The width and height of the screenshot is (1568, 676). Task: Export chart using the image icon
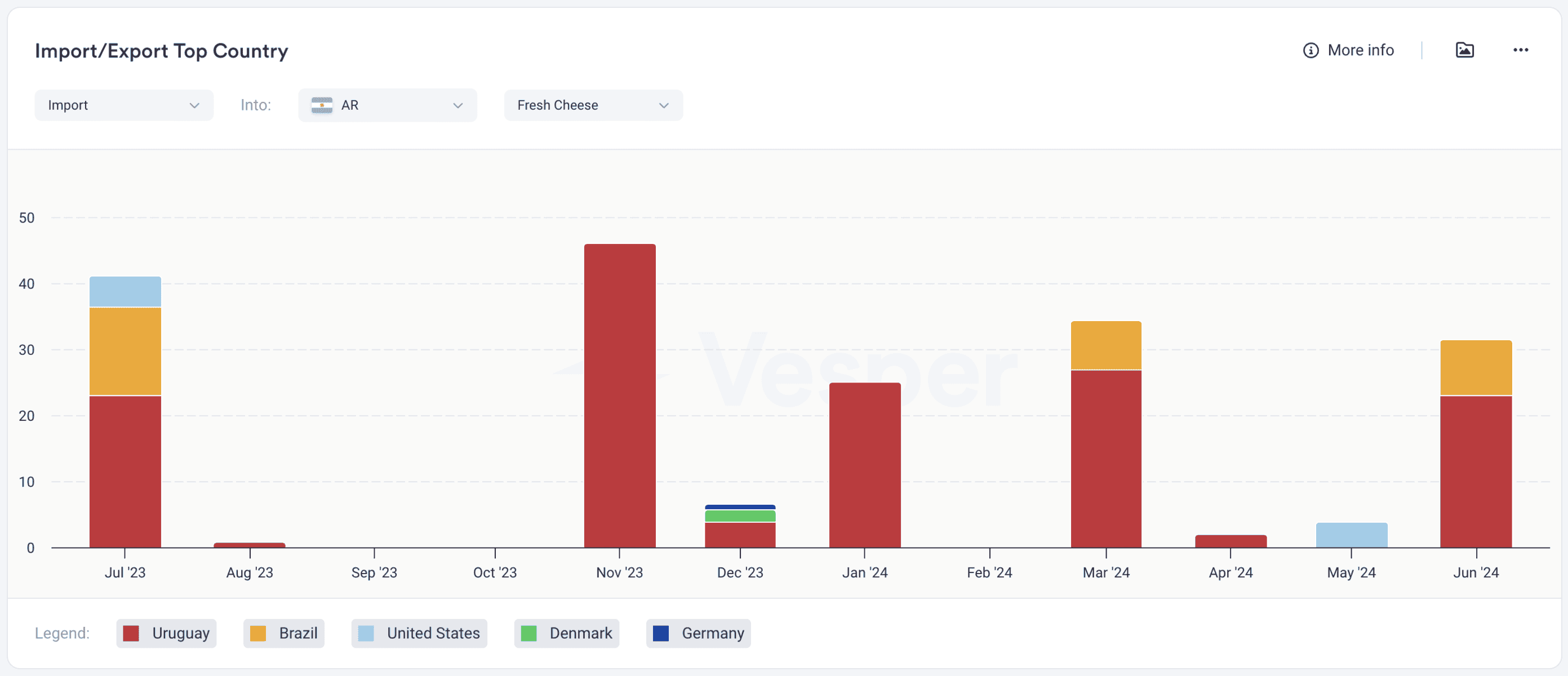[x=1464, y=51]
